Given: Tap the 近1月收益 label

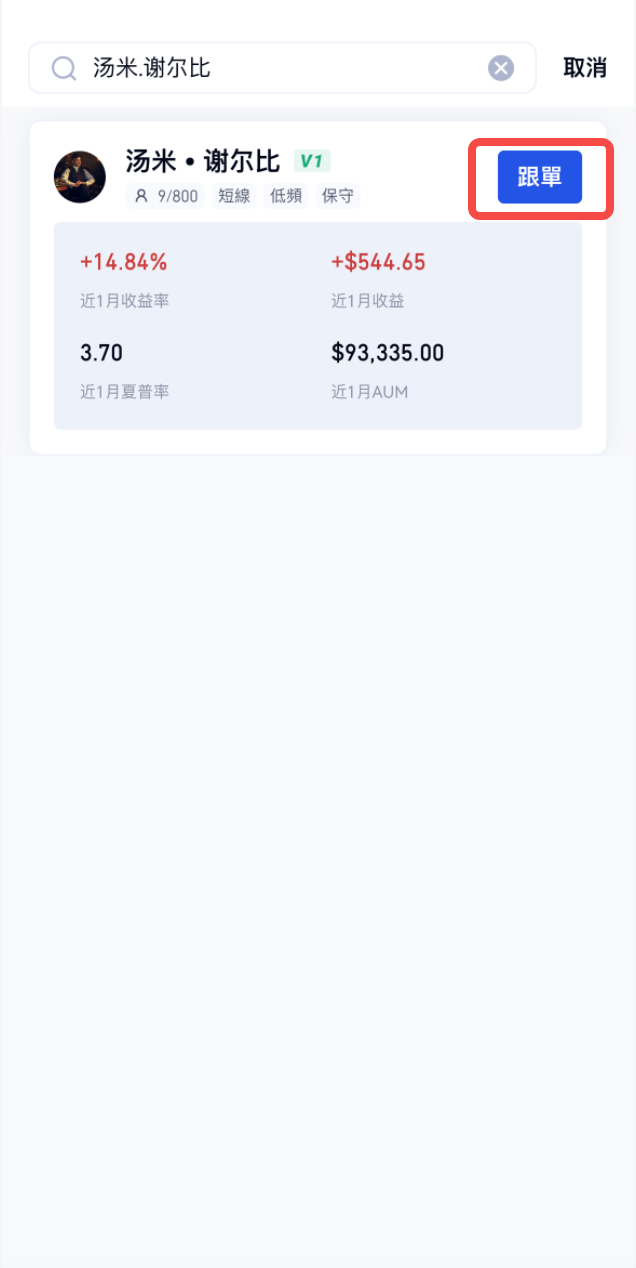Looking at the screenshot, I should 367,300.
